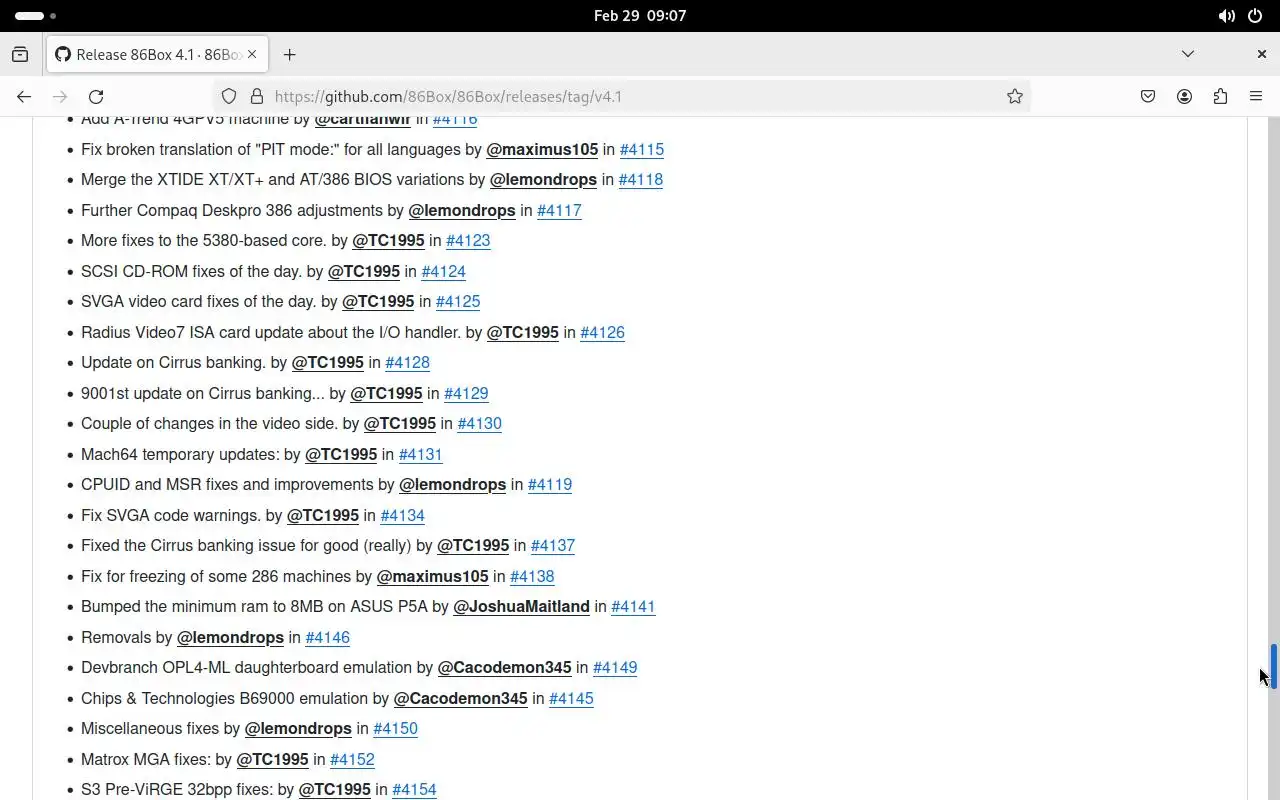
Task: Visit @TC1995 profile on S3 Pre-ViRGE line
Action: click(x=335, y=790)
